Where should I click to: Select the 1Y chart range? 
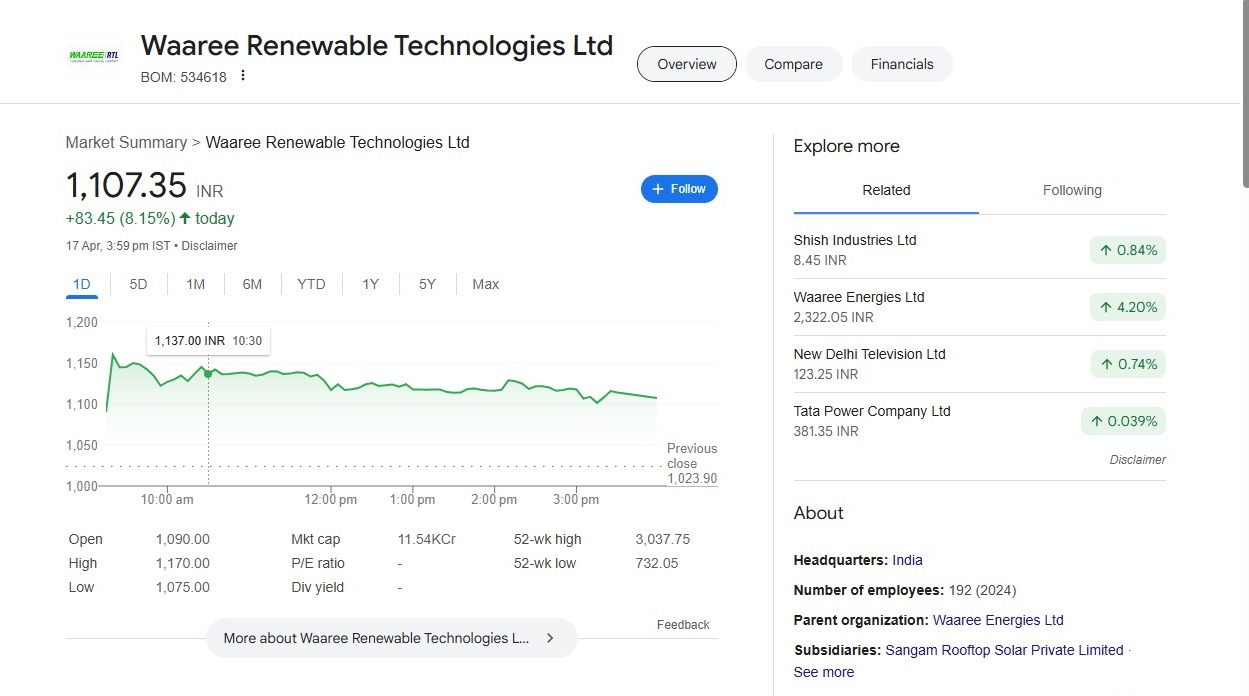coord(370,284)
